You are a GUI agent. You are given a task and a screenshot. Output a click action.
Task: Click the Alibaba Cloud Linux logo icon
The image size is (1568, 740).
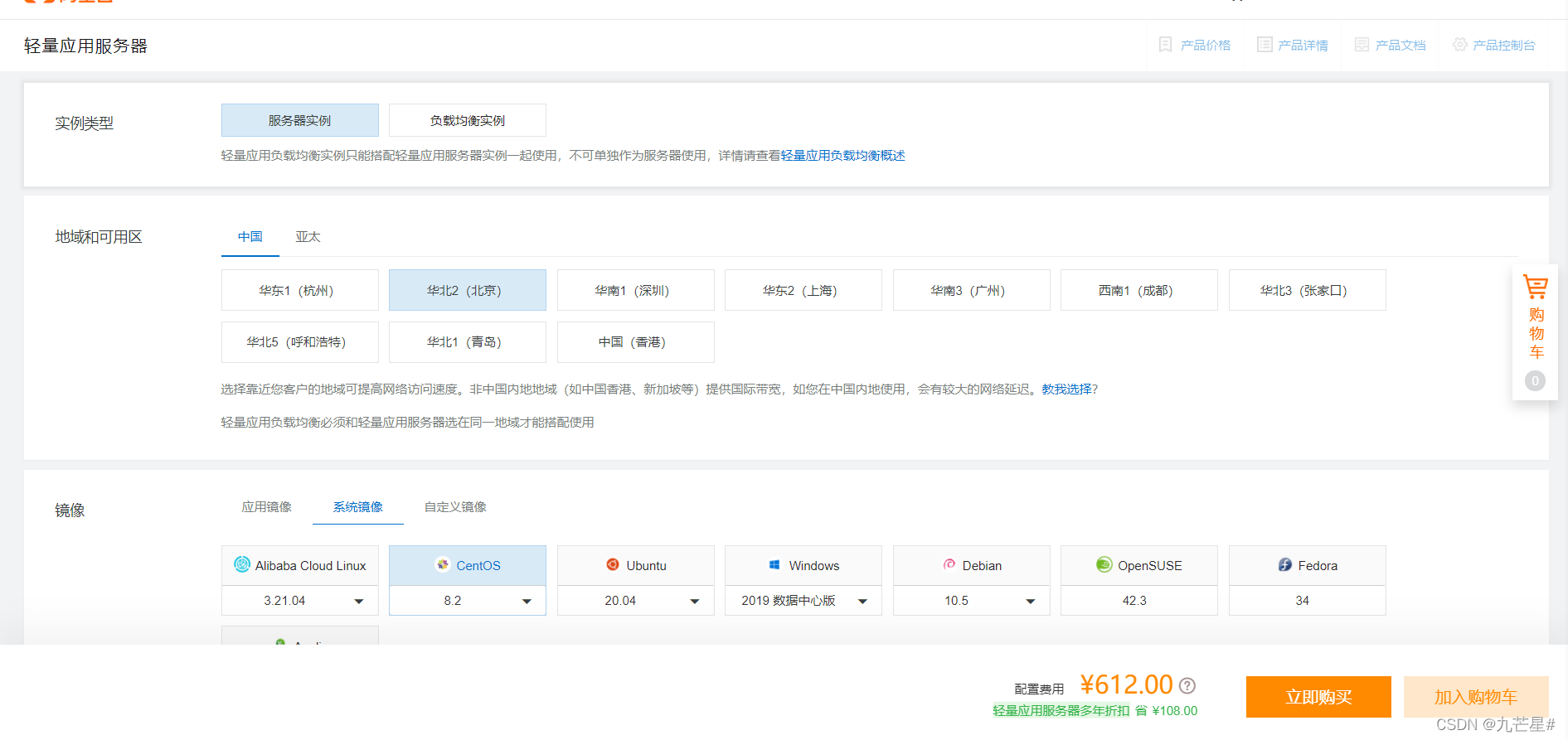tap(242, 565)
